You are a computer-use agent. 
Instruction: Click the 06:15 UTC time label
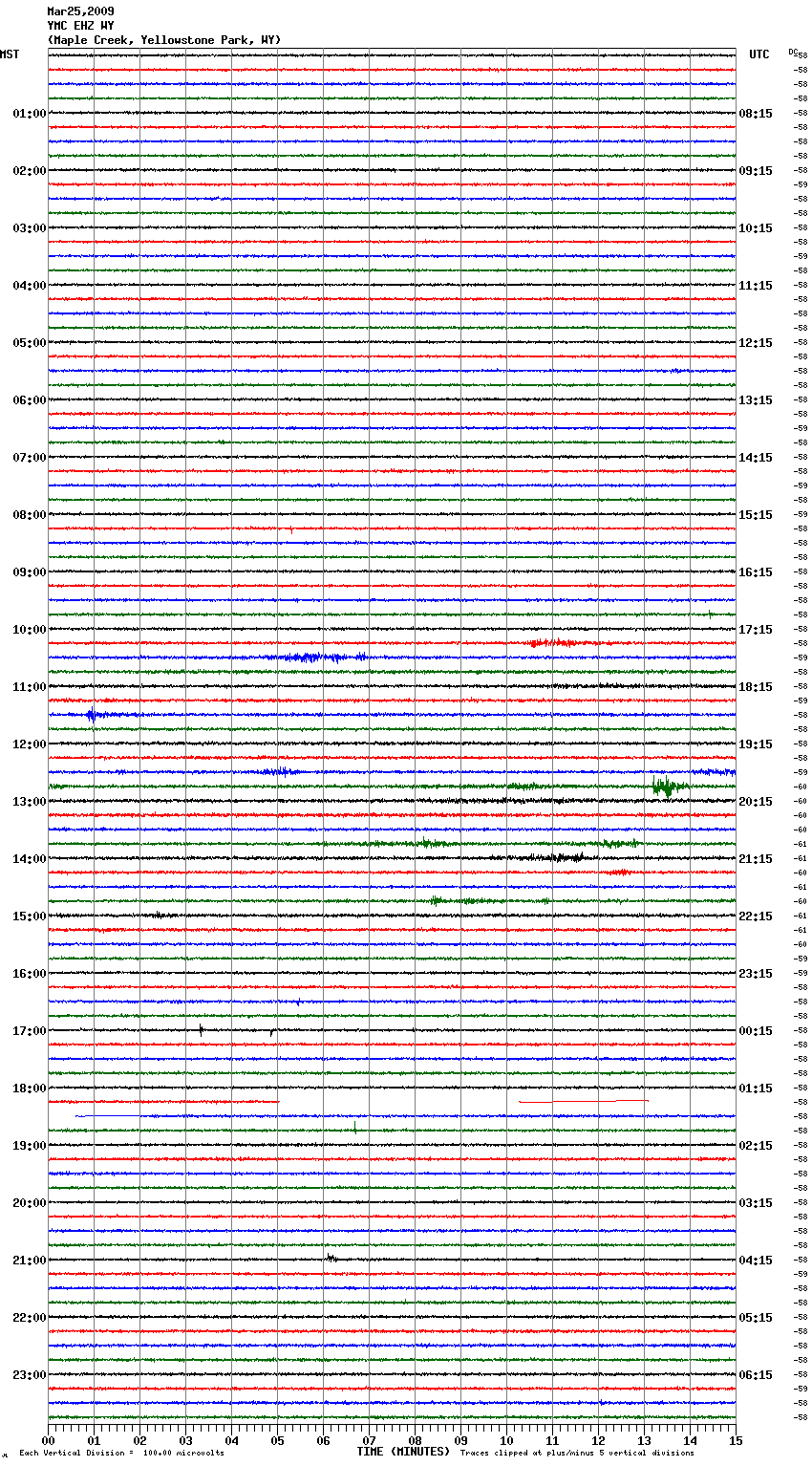[x=756, y=1375]
